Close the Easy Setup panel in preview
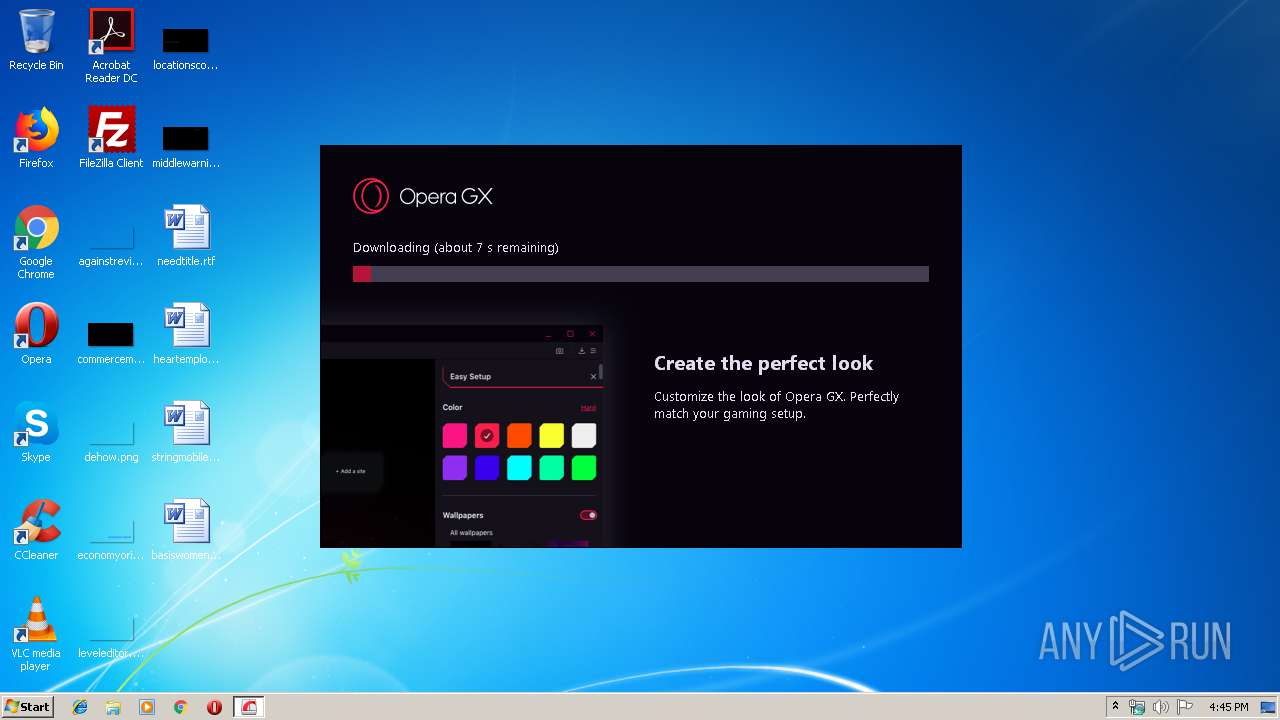The image size is (1280, 720). [593, 377]
